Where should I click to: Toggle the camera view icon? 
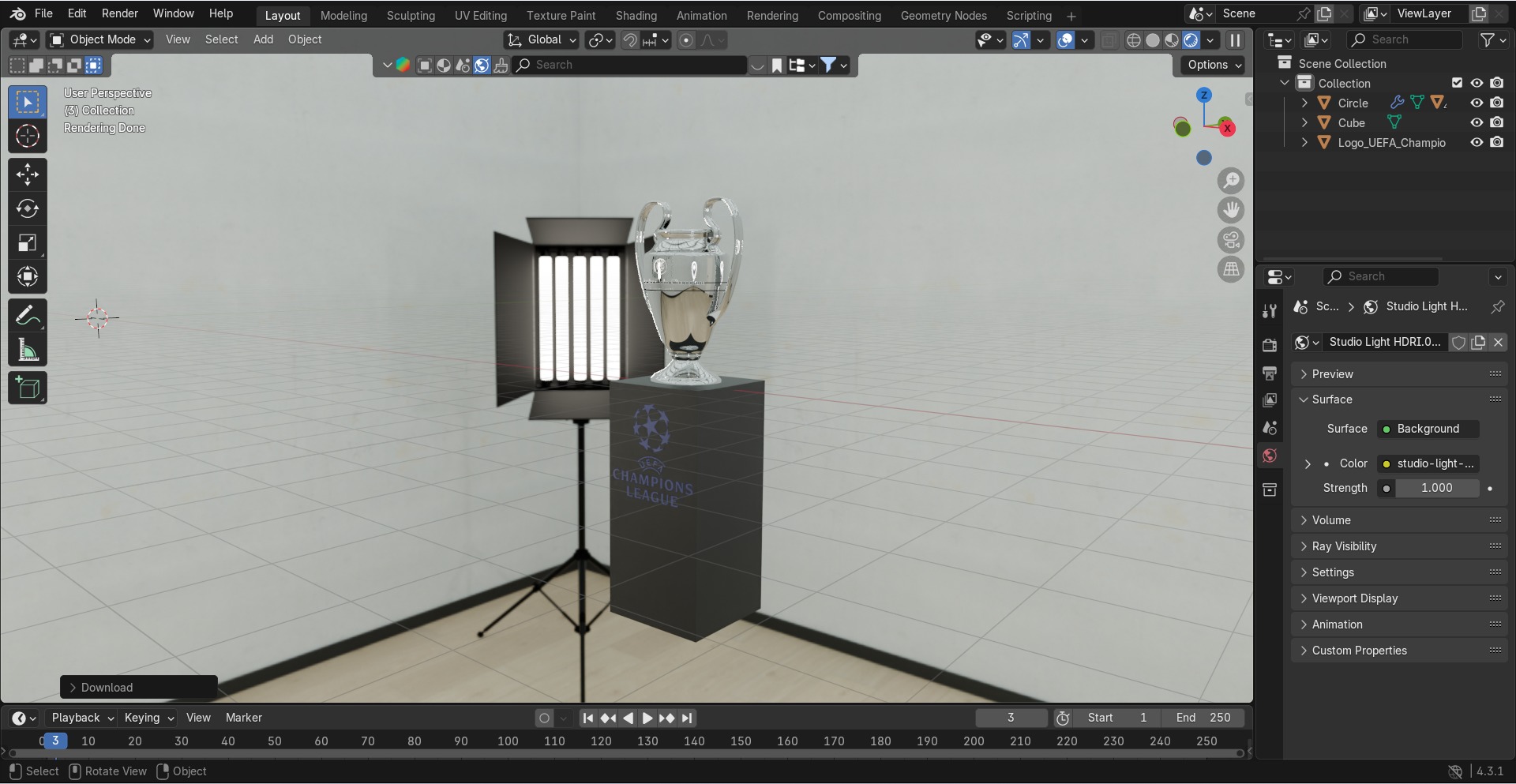(1231, 240)
